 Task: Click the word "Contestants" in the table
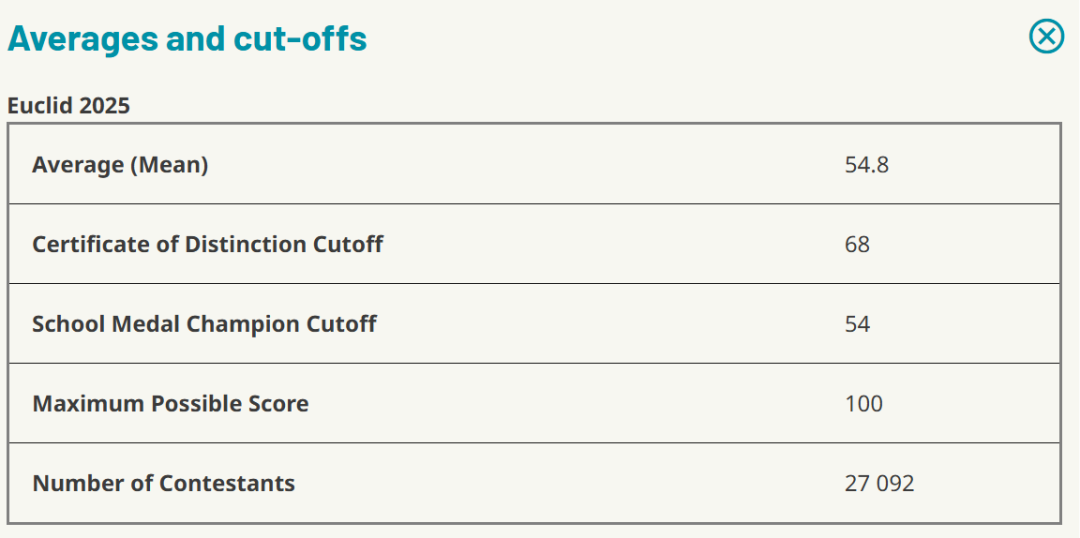(230, 484)
